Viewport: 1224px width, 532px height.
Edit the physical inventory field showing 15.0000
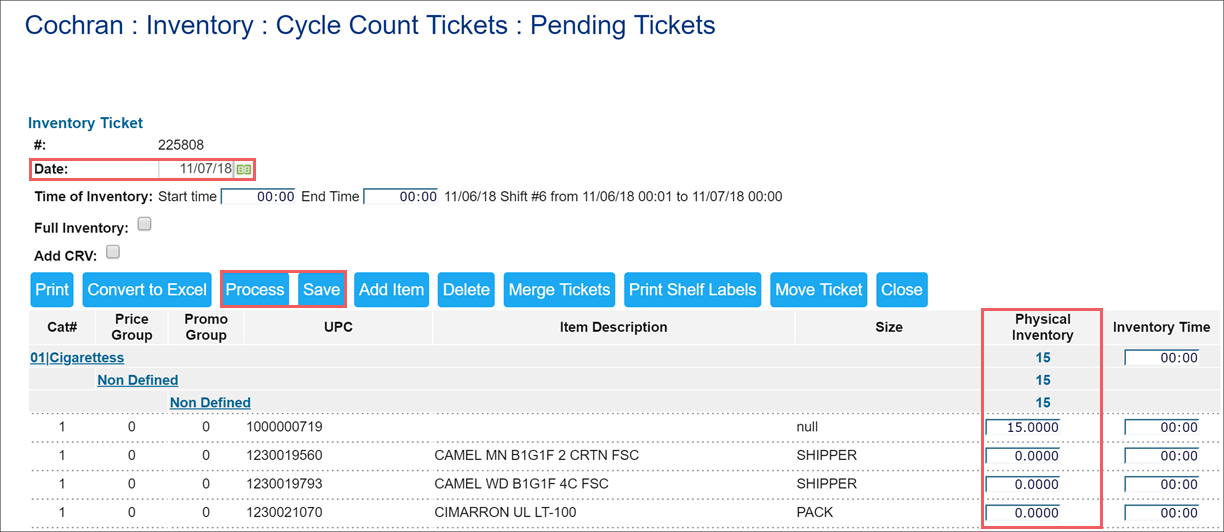[1023, 428]
